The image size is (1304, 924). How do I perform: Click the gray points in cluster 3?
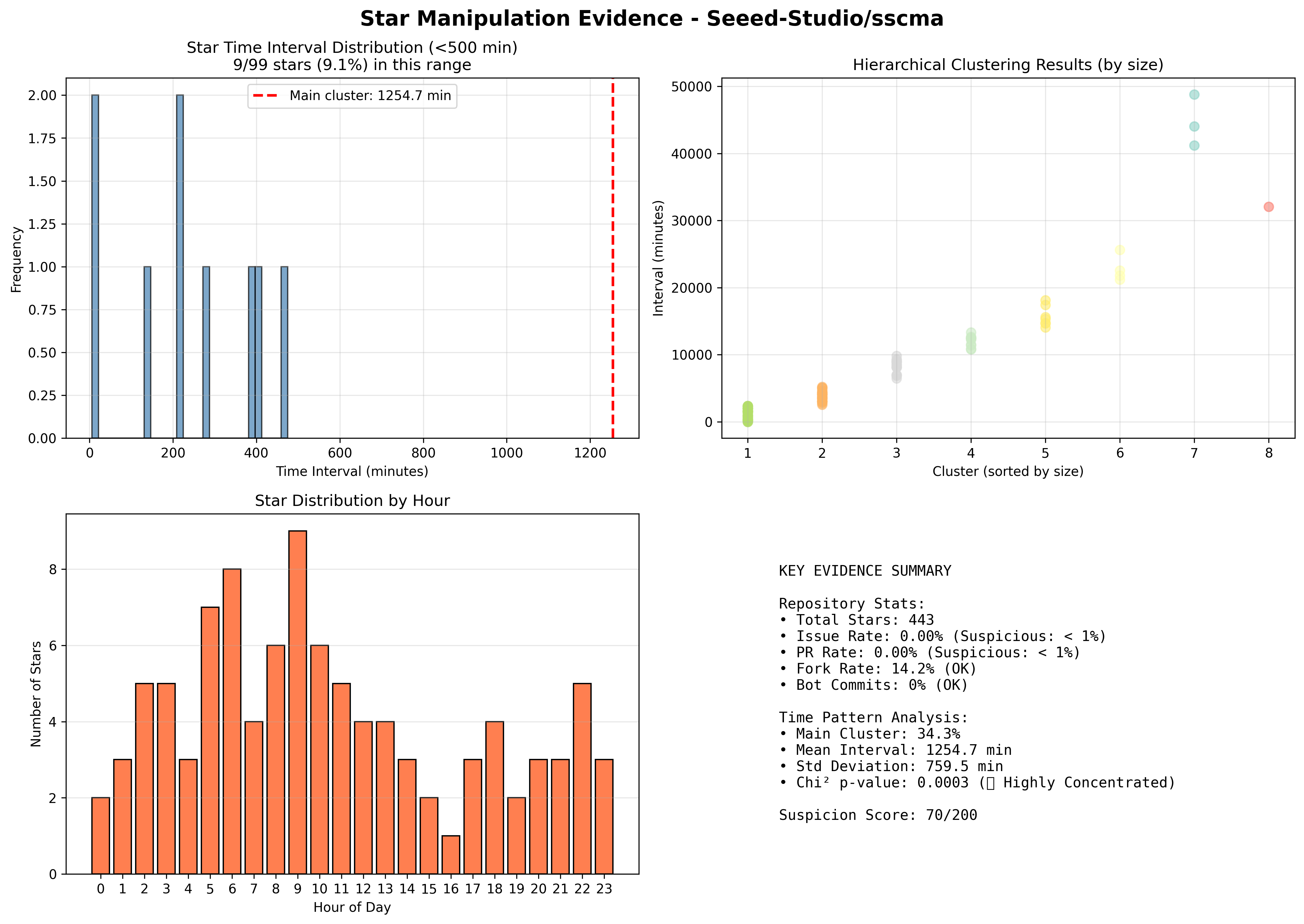897,367
